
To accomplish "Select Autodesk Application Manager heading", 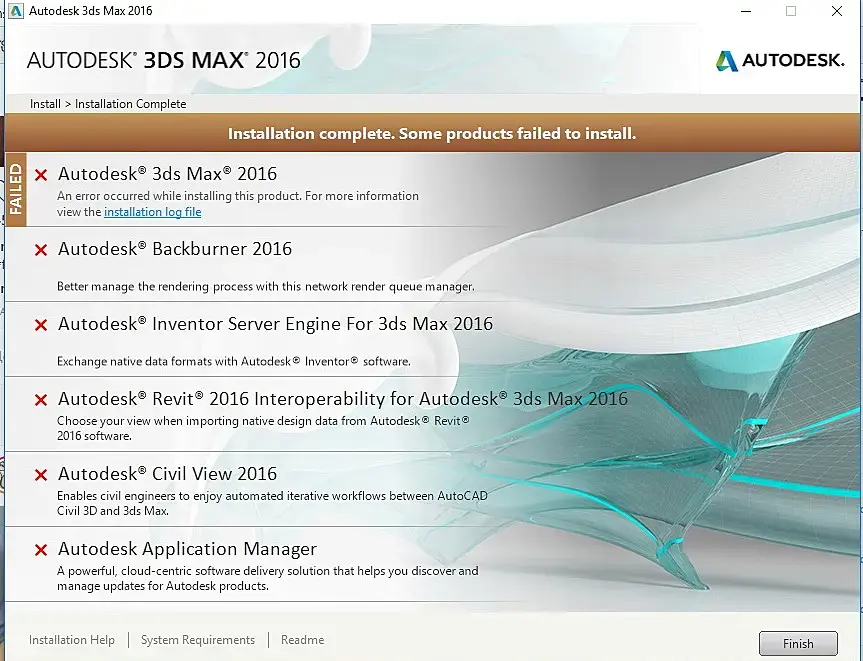I will (187, 548).
